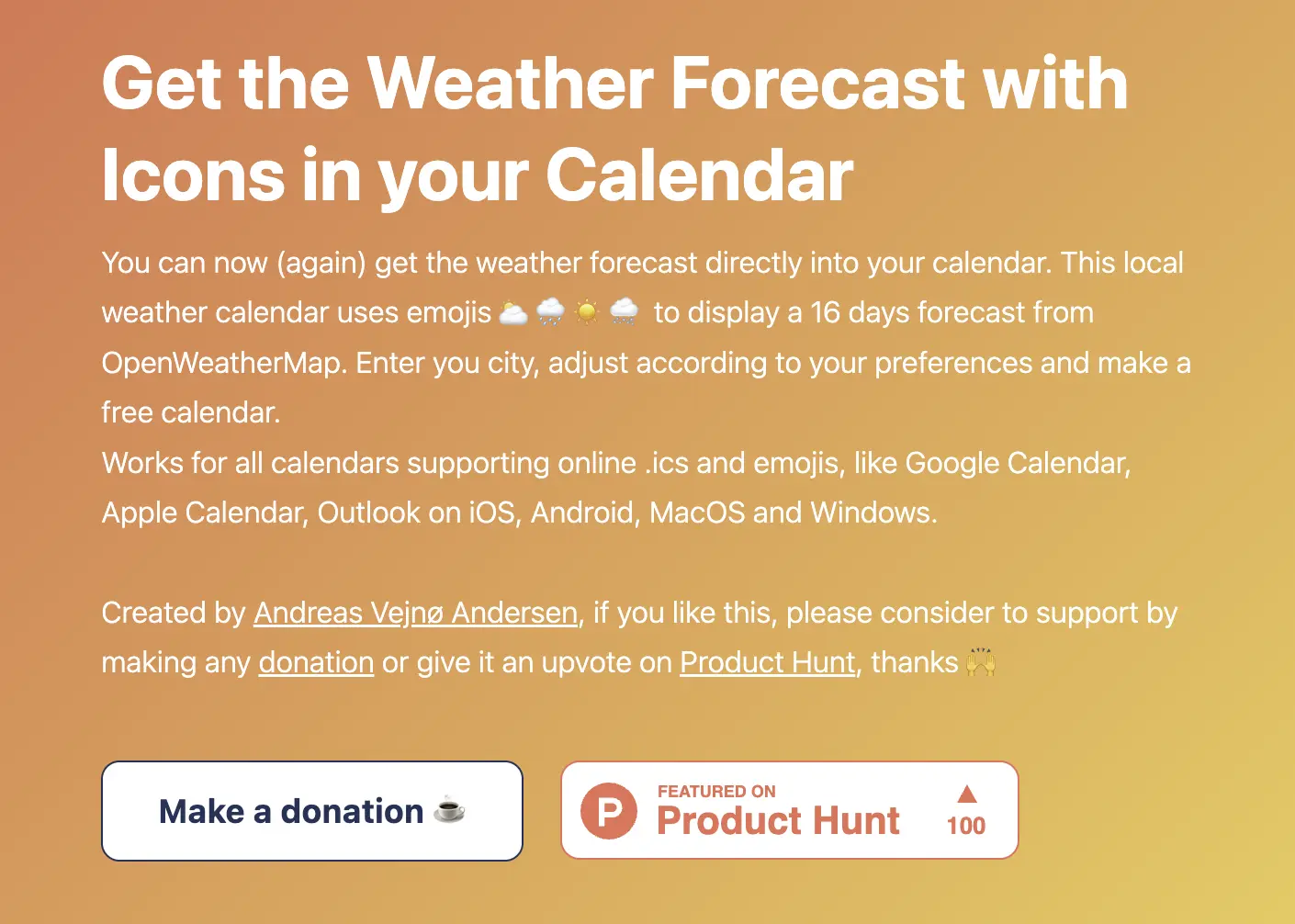Click the upvote triangle icon

966,794
